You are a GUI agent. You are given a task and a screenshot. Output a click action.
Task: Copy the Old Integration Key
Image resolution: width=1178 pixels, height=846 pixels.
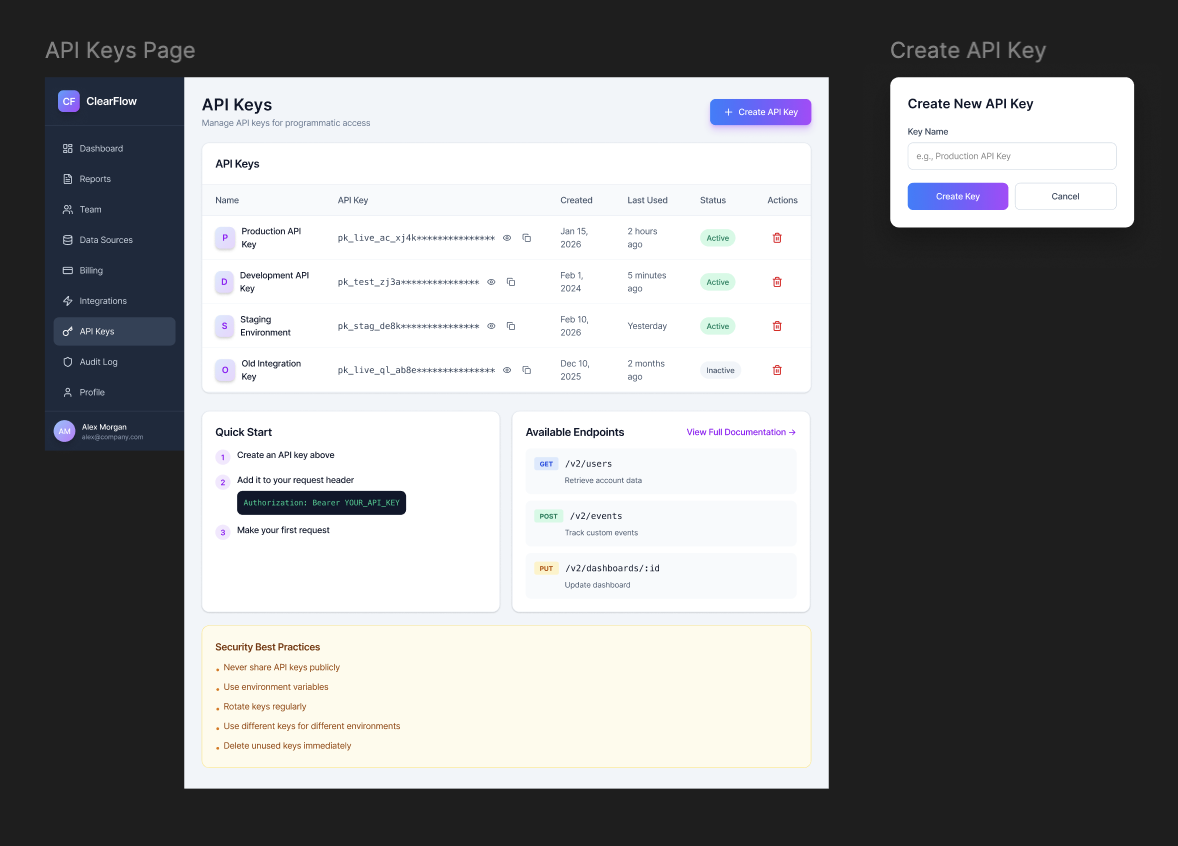coord(527,370)
